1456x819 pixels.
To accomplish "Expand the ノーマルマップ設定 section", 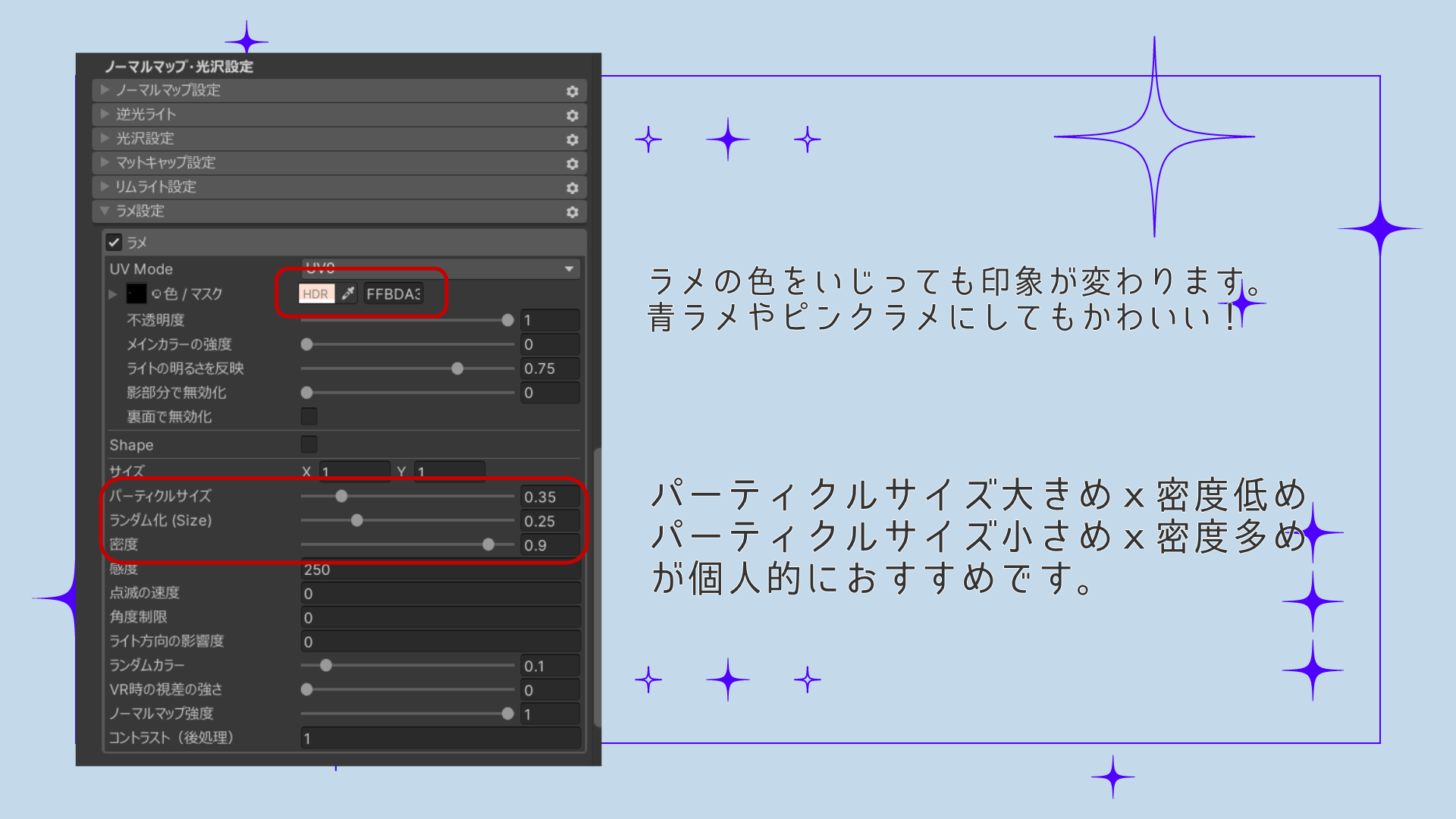I will tap(105, 90).
